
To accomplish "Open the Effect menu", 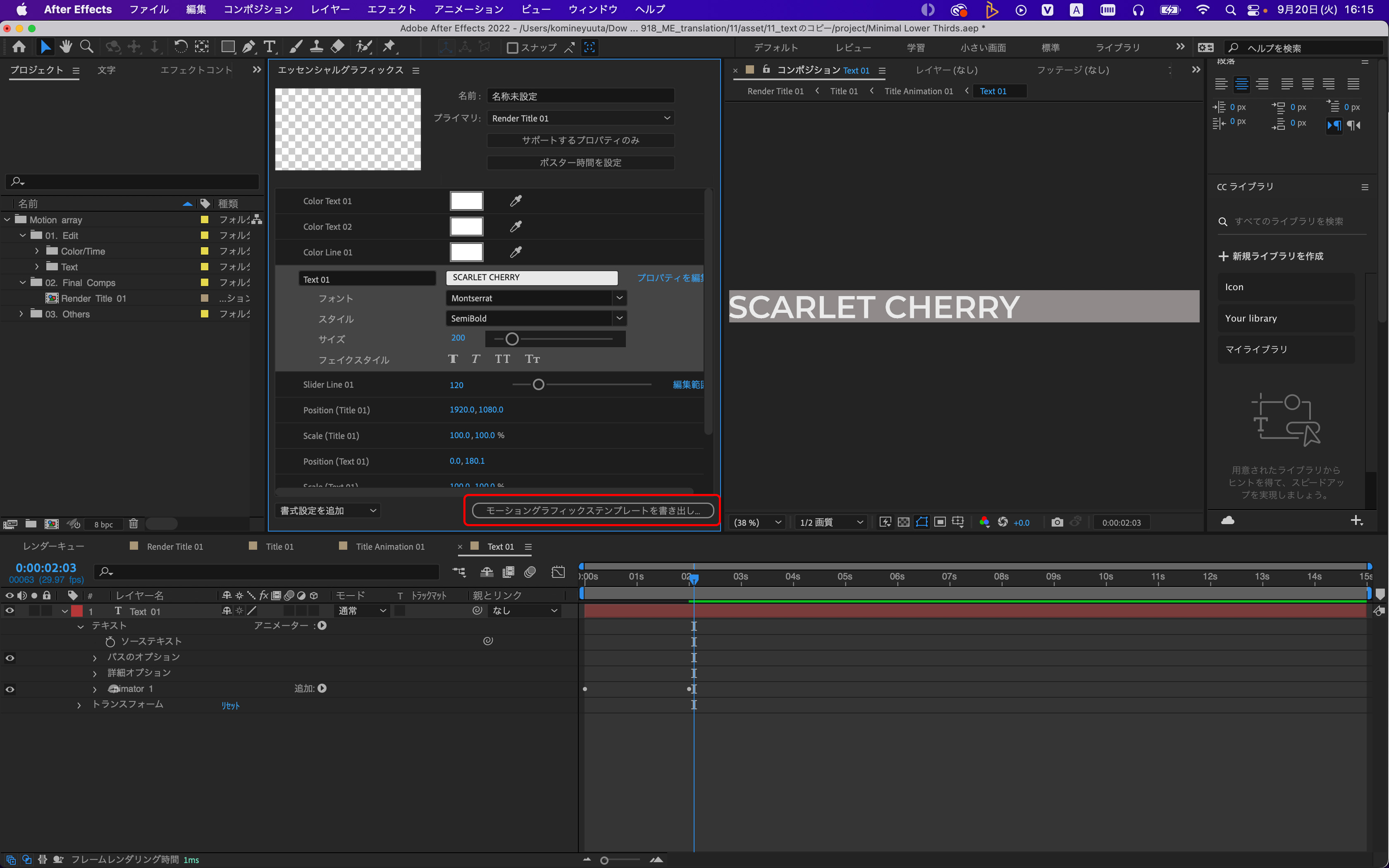I will click(391, 9).
